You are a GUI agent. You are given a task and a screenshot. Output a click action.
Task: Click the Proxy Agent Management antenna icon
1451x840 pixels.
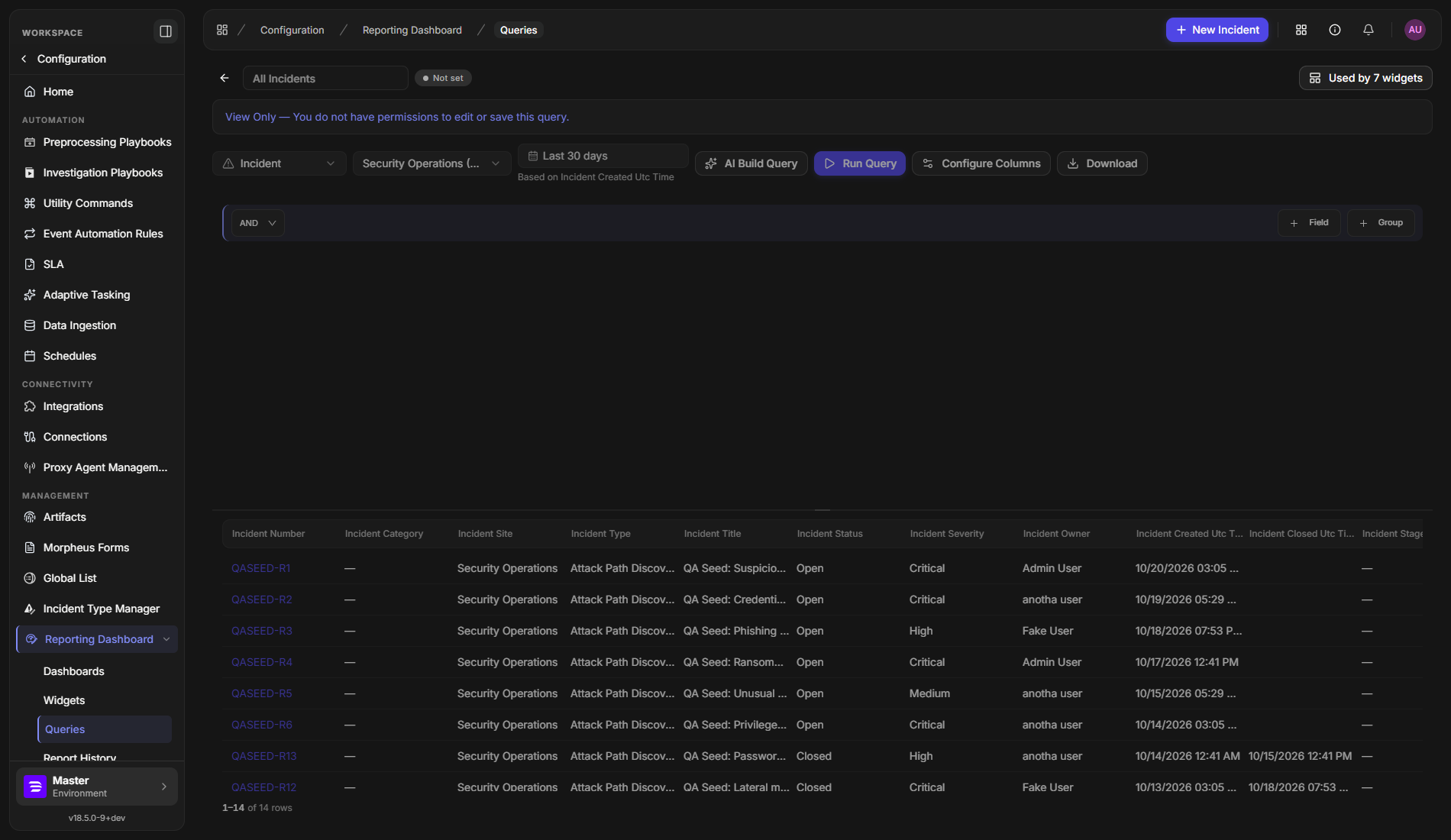tap(30, 467)
